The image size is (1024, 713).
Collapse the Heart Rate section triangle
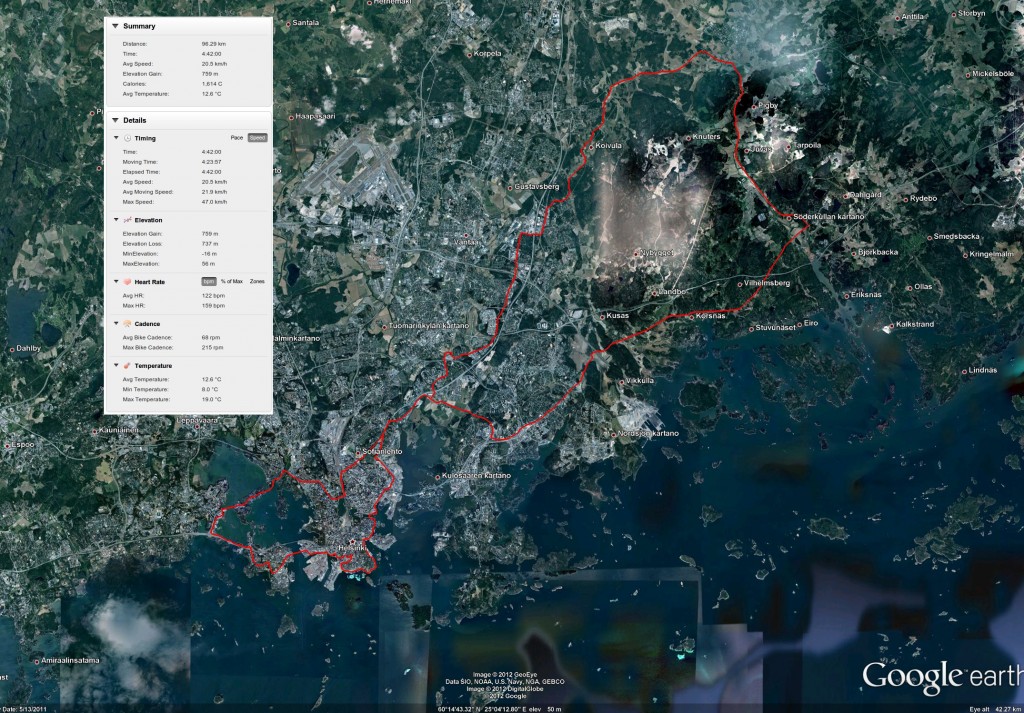(116, 282)
